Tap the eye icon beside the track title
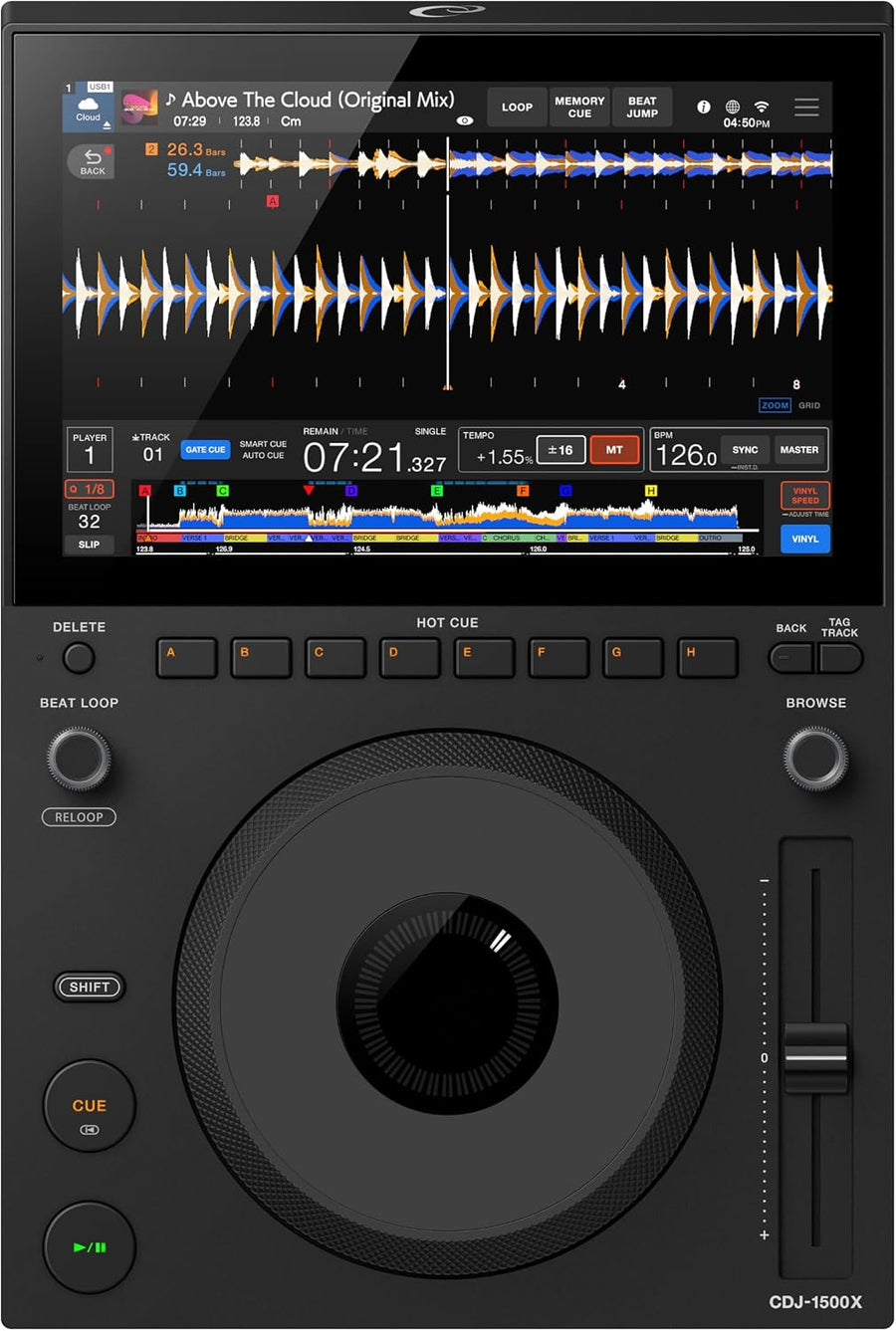896x1331 pixels. coord(464,120)
